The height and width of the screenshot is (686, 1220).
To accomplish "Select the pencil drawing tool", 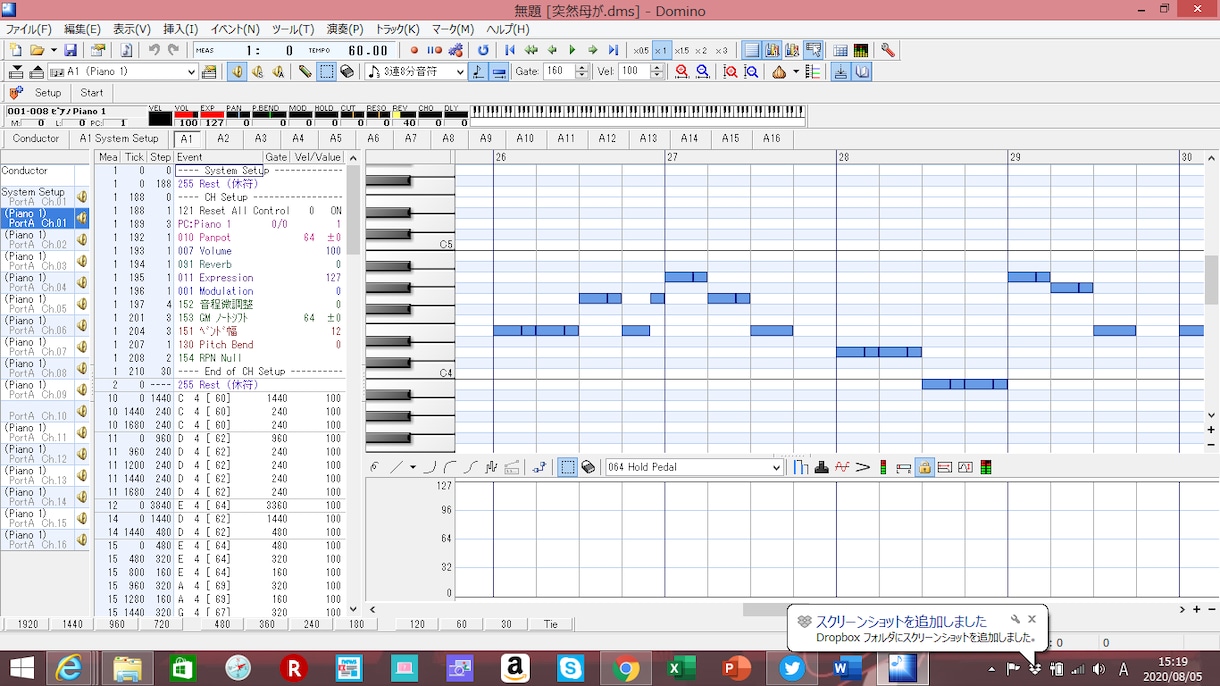I will click(x=305, y=72).
